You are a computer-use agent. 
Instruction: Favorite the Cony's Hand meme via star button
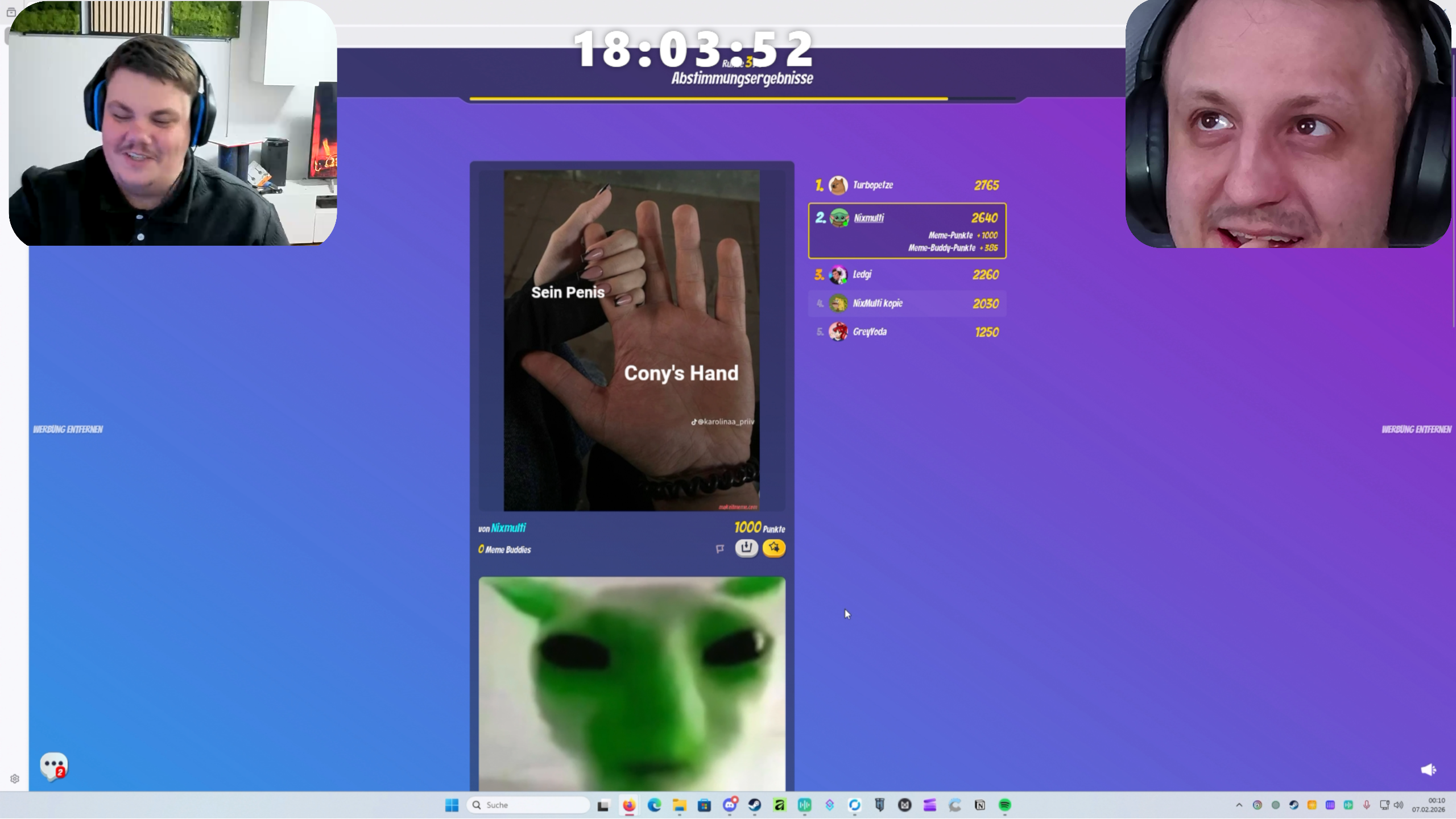(x=774, y=548)
